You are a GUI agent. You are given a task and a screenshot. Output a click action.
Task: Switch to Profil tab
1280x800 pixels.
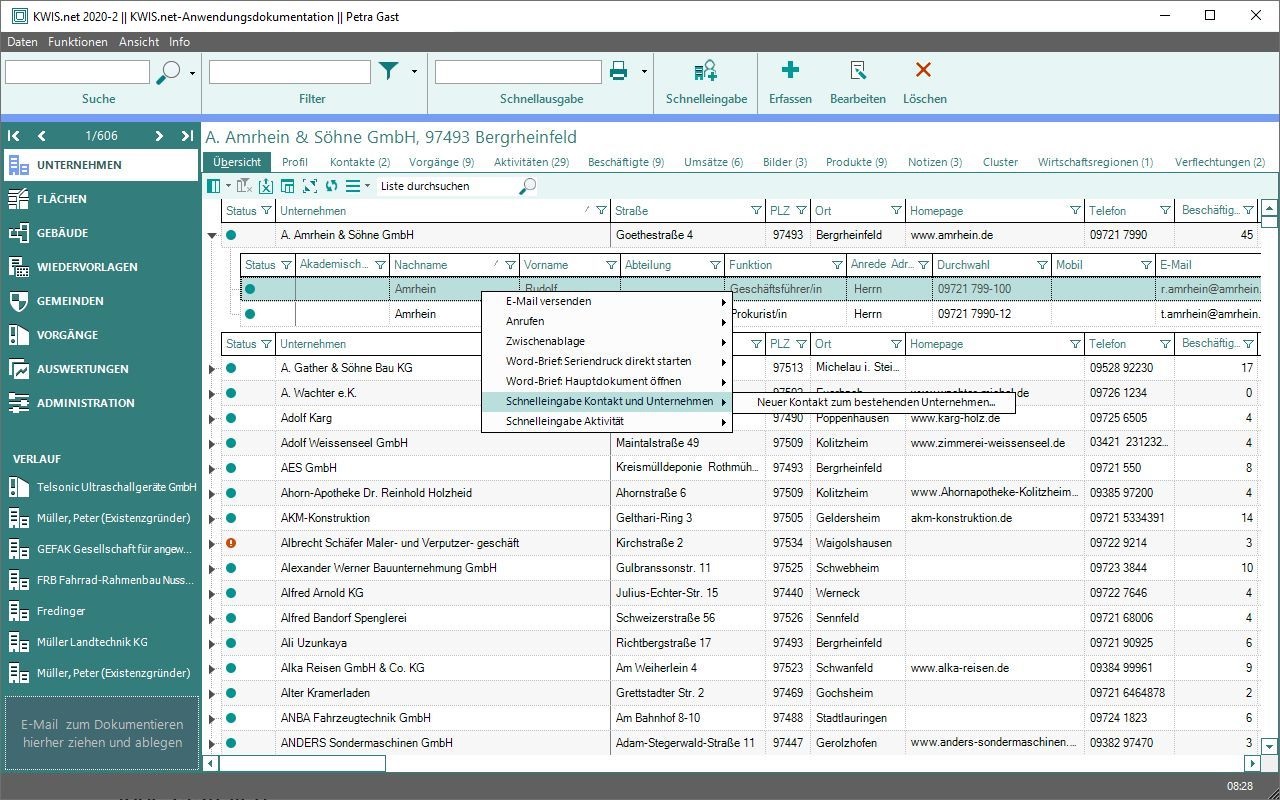point(295,162)
